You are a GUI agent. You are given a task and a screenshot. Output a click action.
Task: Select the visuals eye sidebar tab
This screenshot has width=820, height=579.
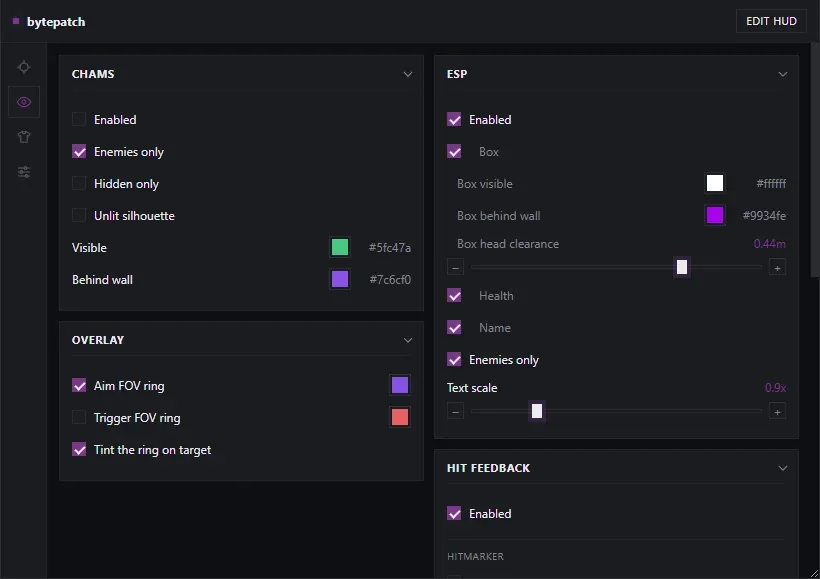pyautogui.click(x=24, y=102)
